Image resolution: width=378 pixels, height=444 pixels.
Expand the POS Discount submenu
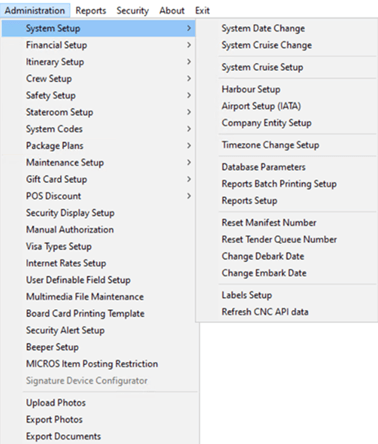[x=99, y=196]
